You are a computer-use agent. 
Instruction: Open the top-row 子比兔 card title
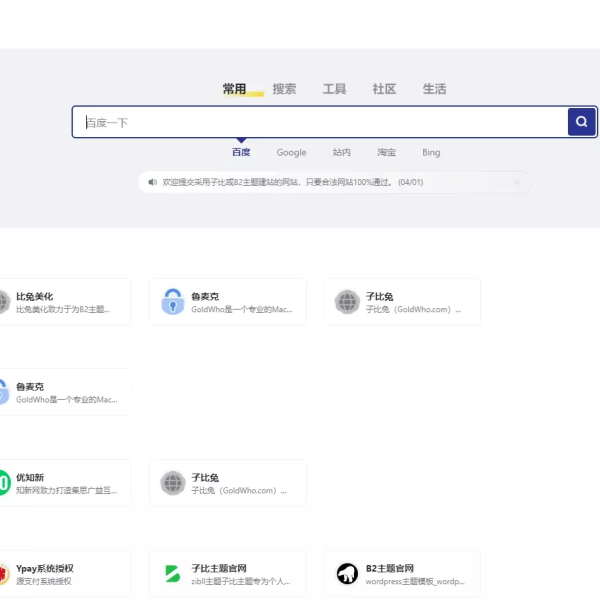[x=380, y=297]
